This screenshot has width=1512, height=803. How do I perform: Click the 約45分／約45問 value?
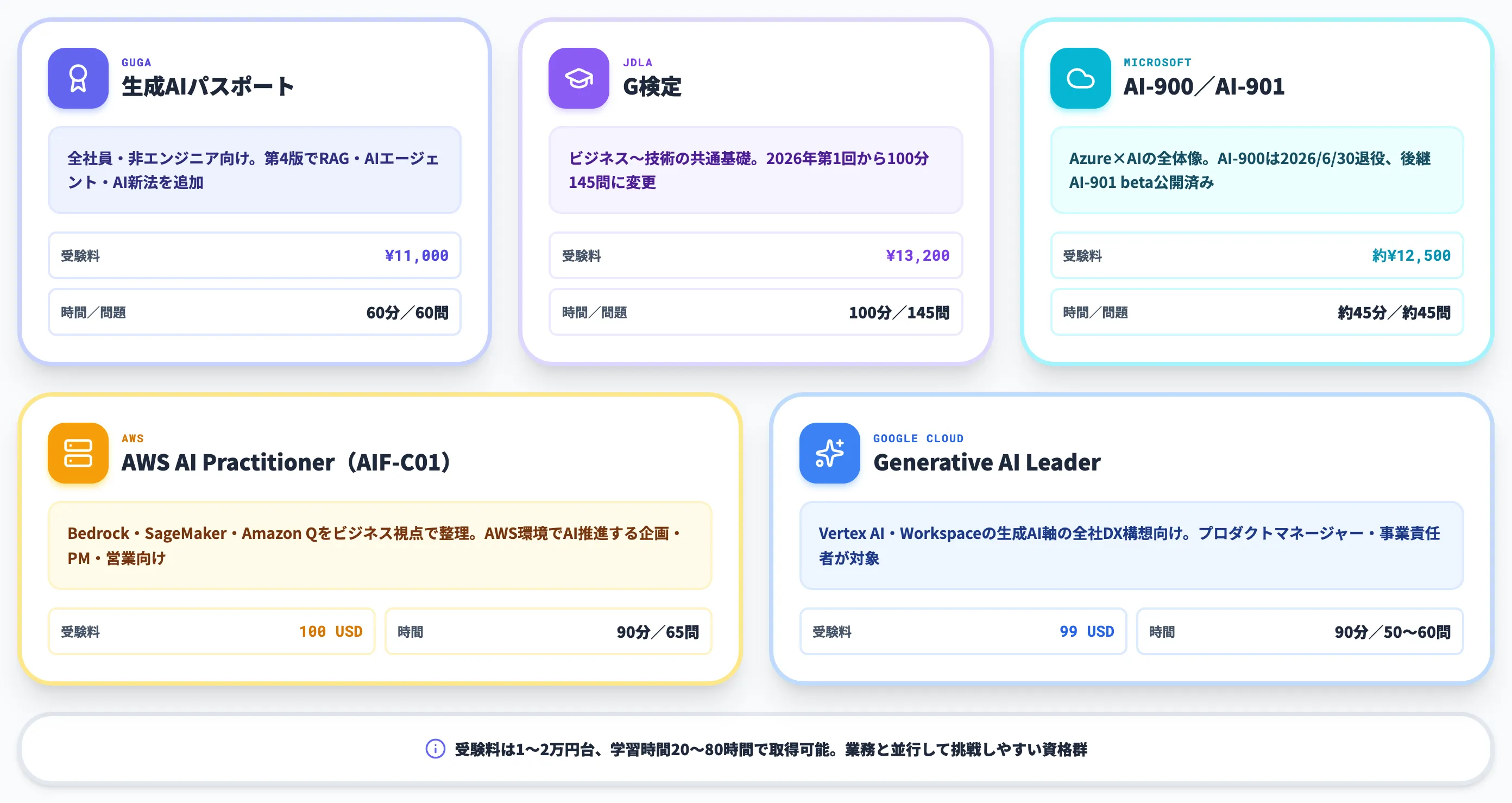1394,313
